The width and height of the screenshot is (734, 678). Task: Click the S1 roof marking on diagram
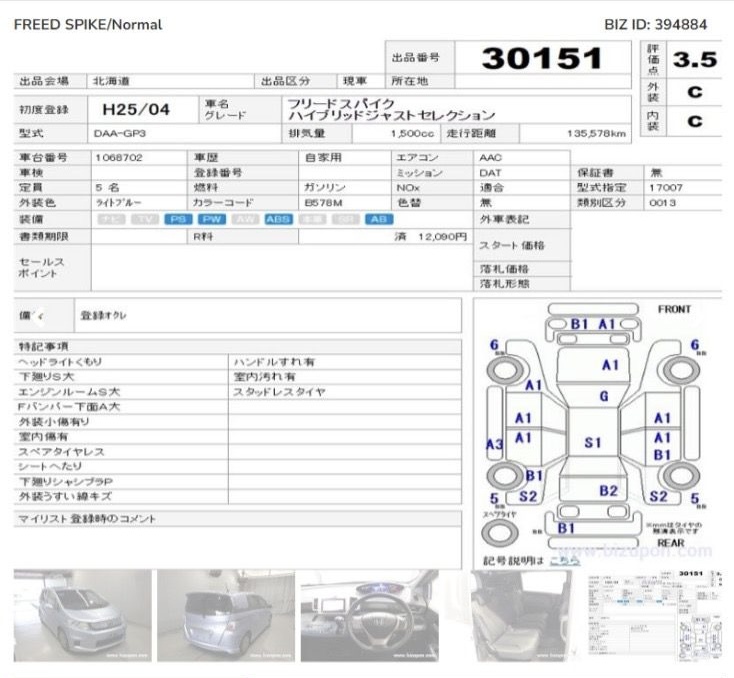click(x=593, y=442)
